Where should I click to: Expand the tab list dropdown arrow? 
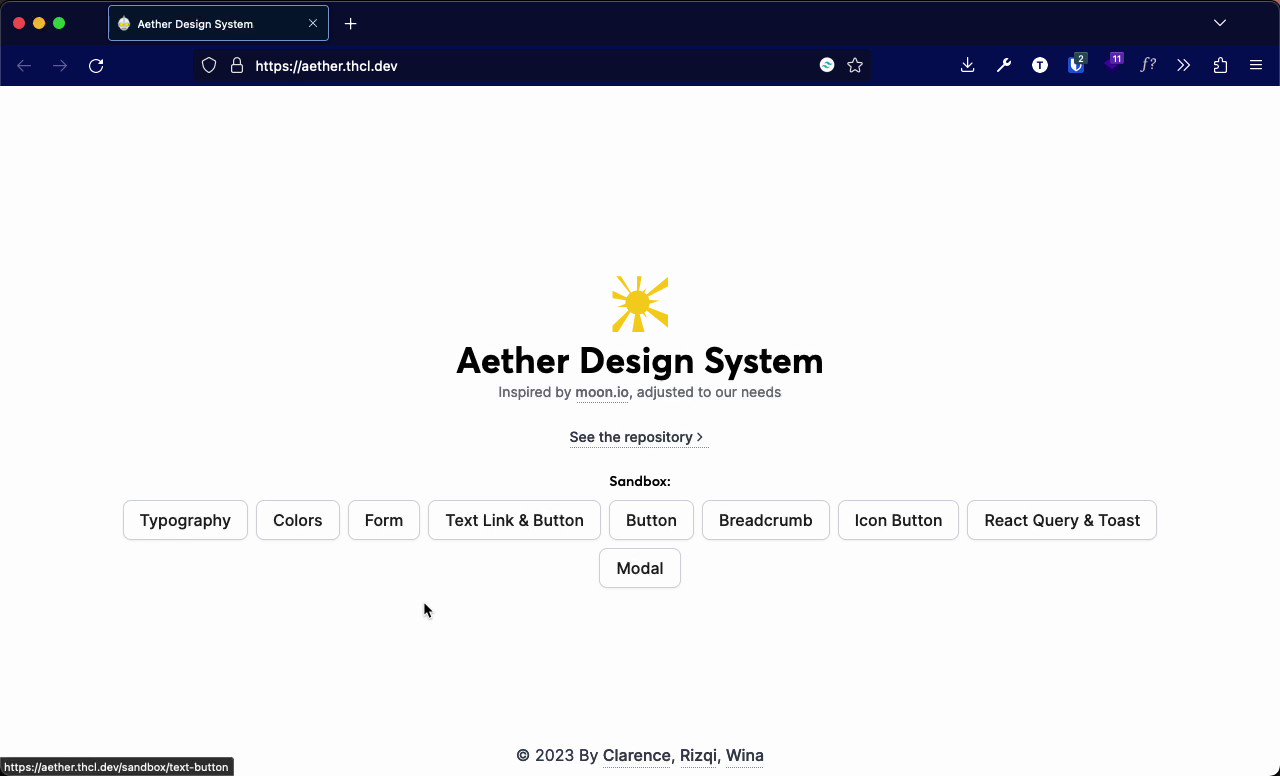pos(1219,22)
